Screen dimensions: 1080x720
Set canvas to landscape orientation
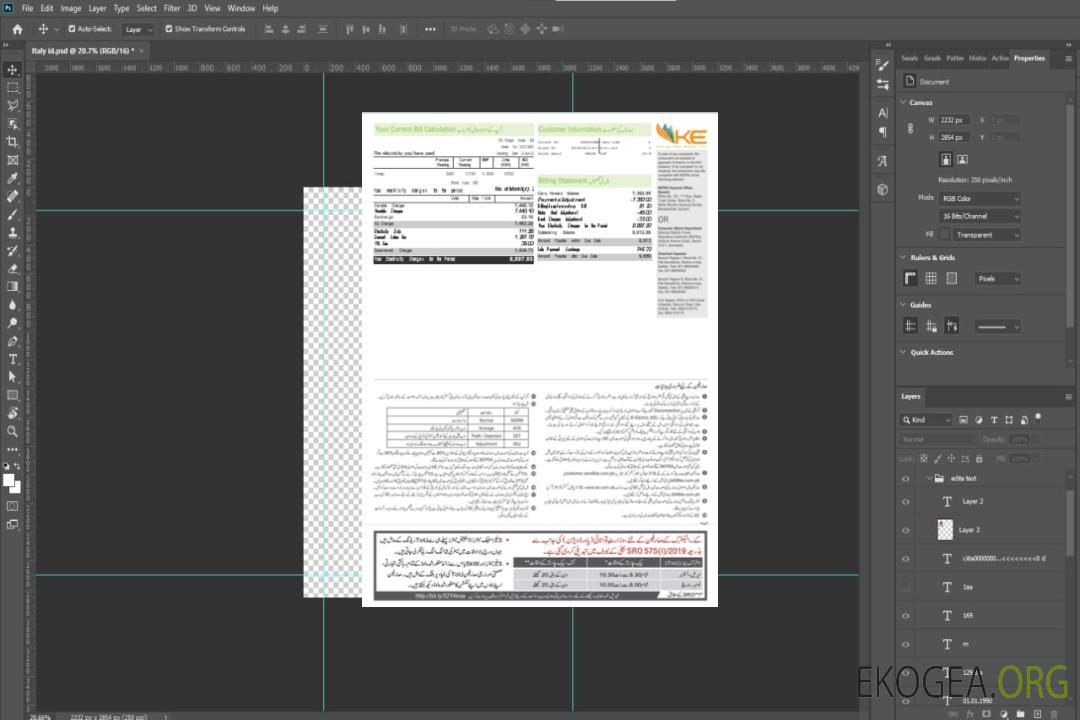tap(962, 159)
